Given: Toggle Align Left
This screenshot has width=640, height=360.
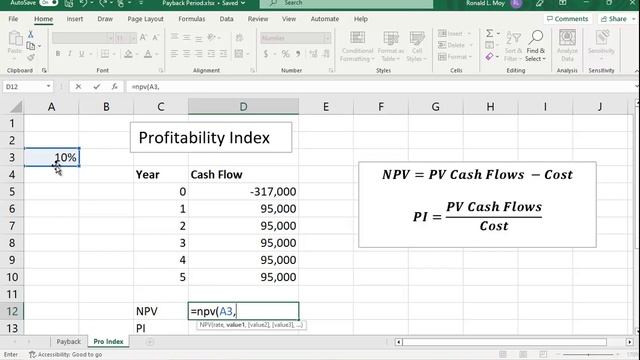Looking at the screenshot, I should [174, 53].
